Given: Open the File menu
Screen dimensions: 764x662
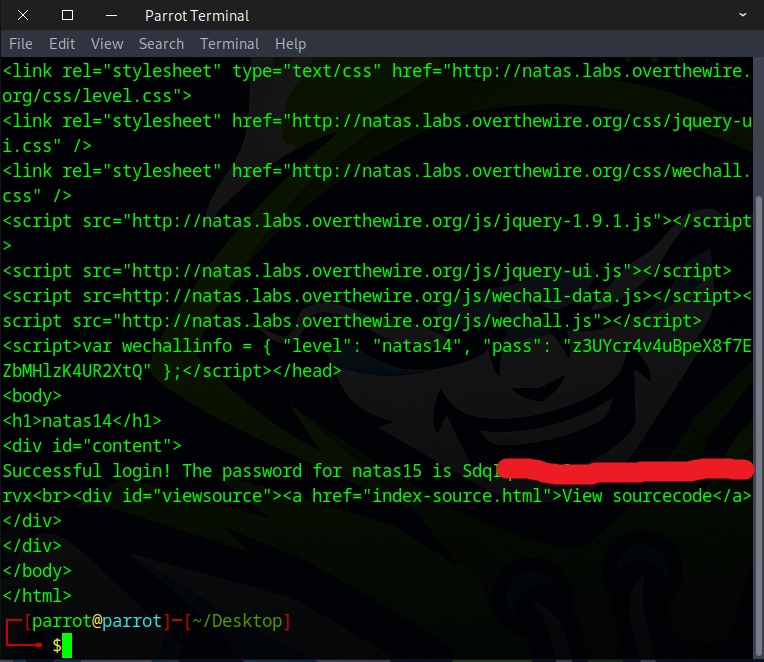Looking at the screenshot, I should tap(21, 44).
